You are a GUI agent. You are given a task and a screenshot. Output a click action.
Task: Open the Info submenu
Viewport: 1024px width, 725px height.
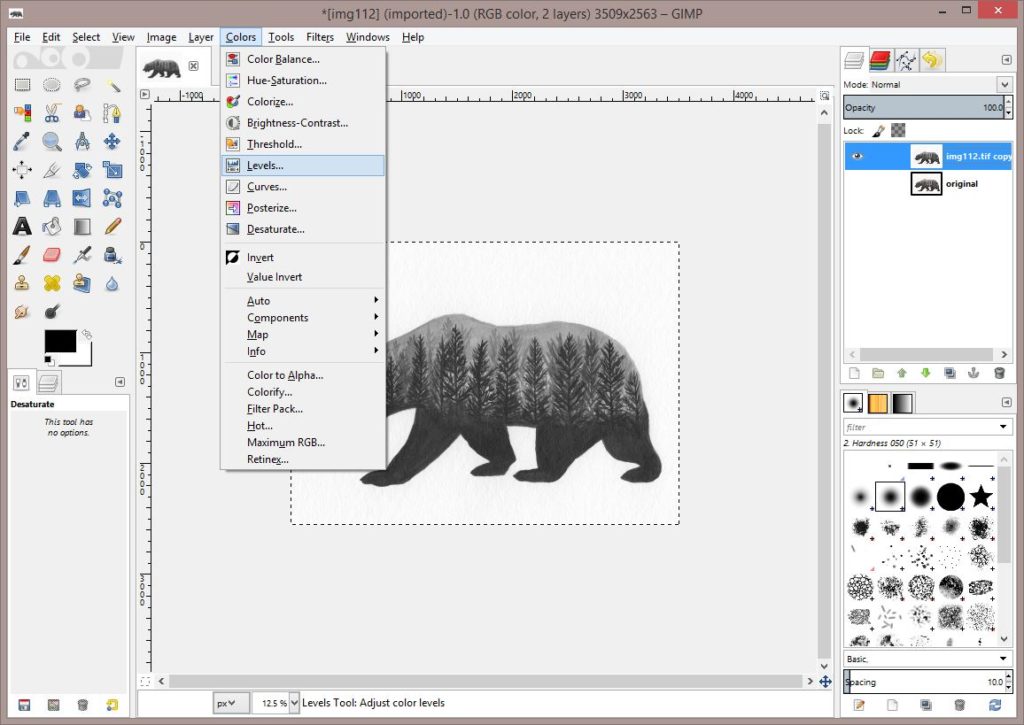pos(303,351)
